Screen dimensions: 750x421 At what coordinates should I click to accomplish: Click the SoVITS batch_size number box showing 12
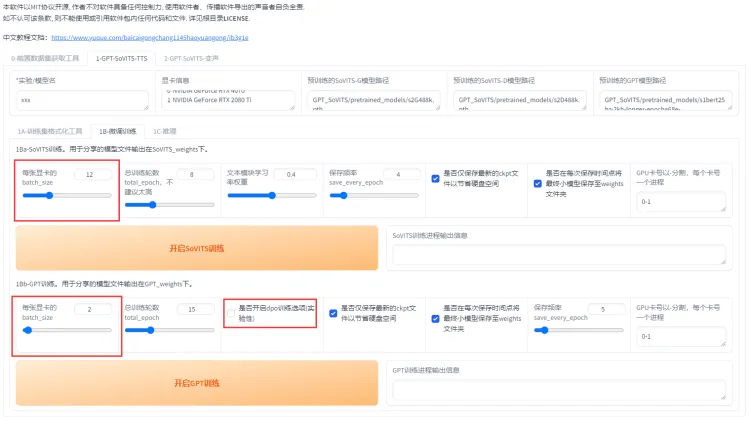click(93, 175)
